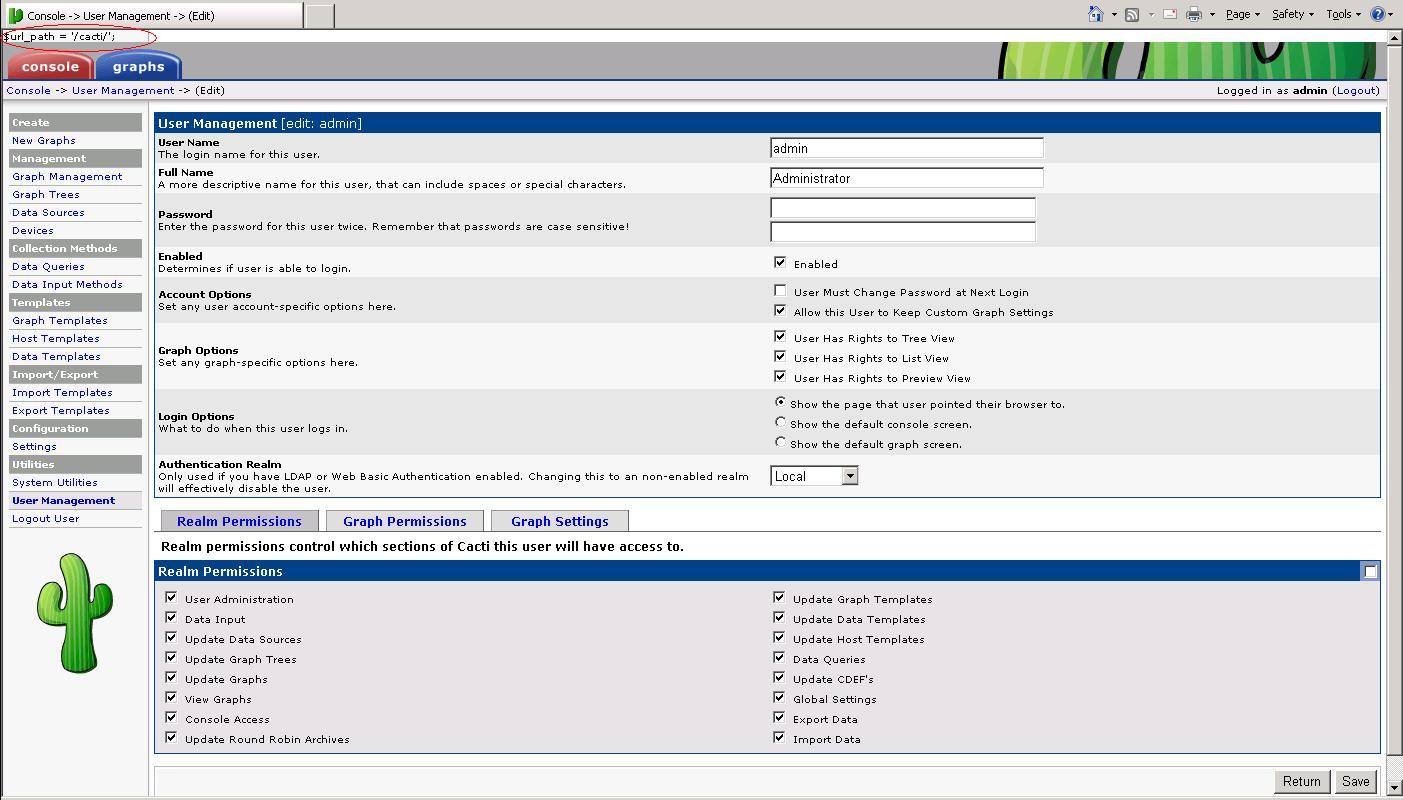Click the page favicon on browser tab
The width and height of the screenshot is (1403, 800).
pos(15,15)
